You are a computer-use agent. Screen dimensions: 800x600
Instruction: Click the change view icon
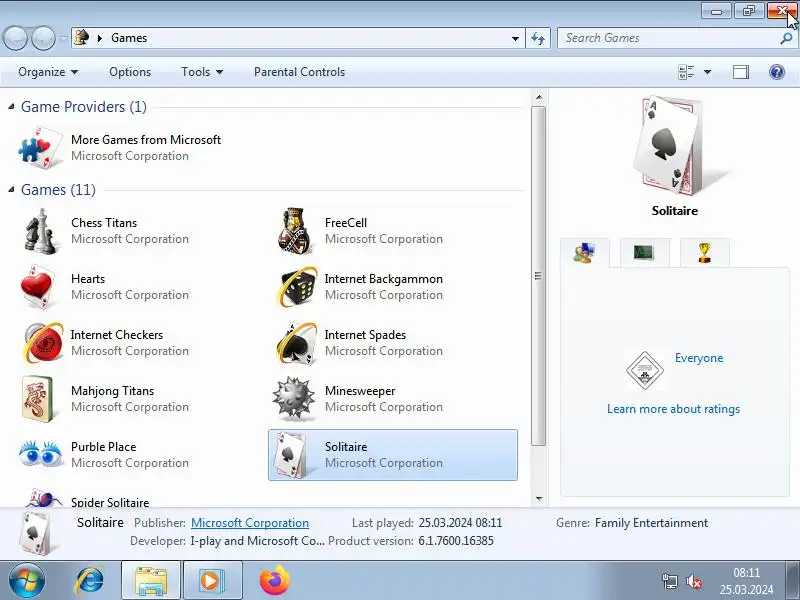[x=686, y=72]
